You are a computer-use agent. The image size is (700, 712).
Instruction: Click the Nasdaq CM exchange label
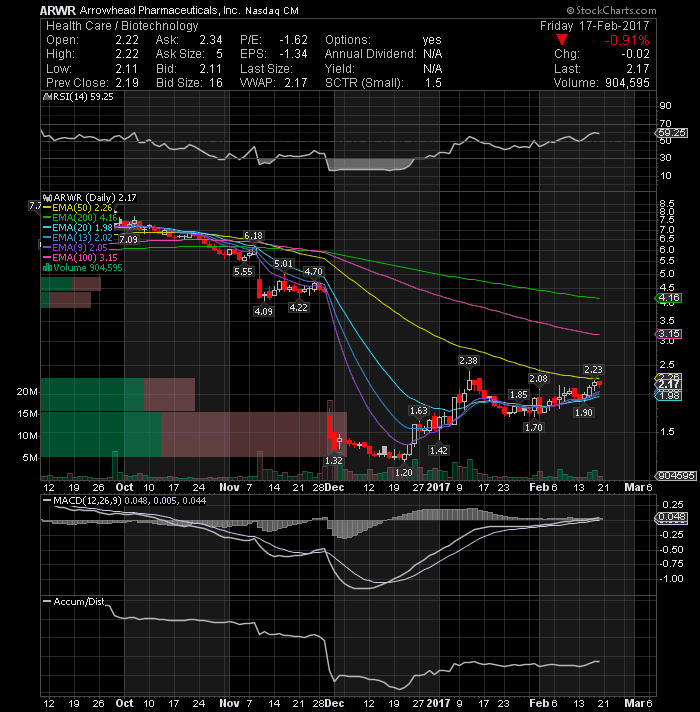[x=272, y=11]
